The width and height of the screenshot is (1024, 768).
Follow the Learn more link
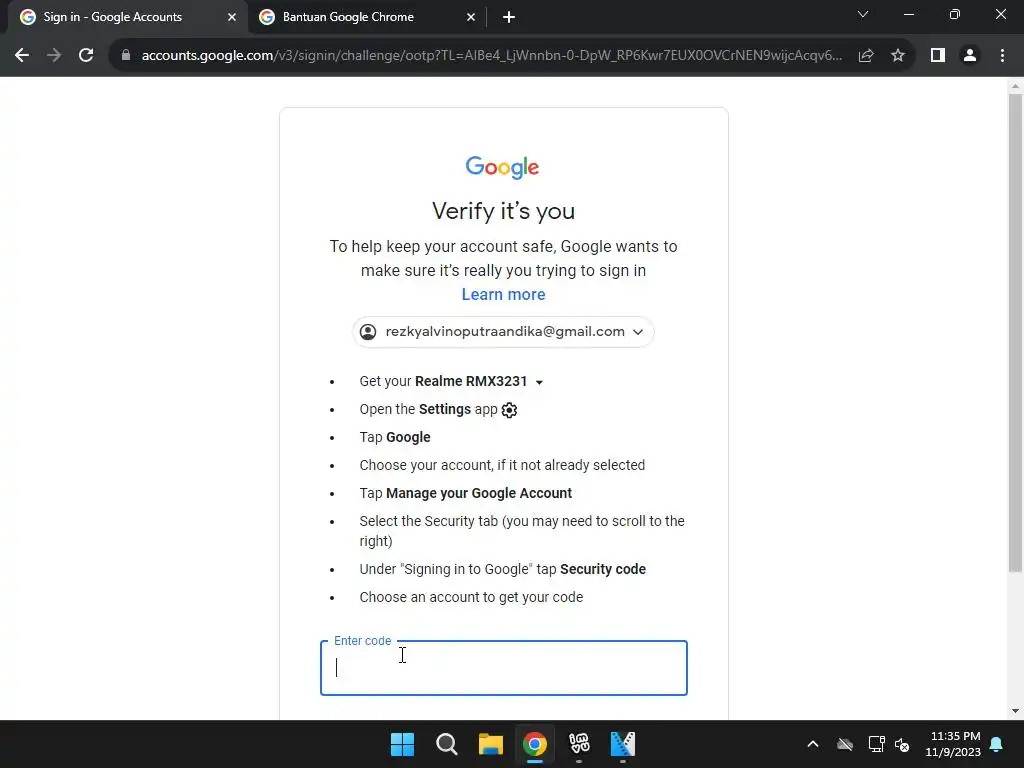click(x=504, y=295)
